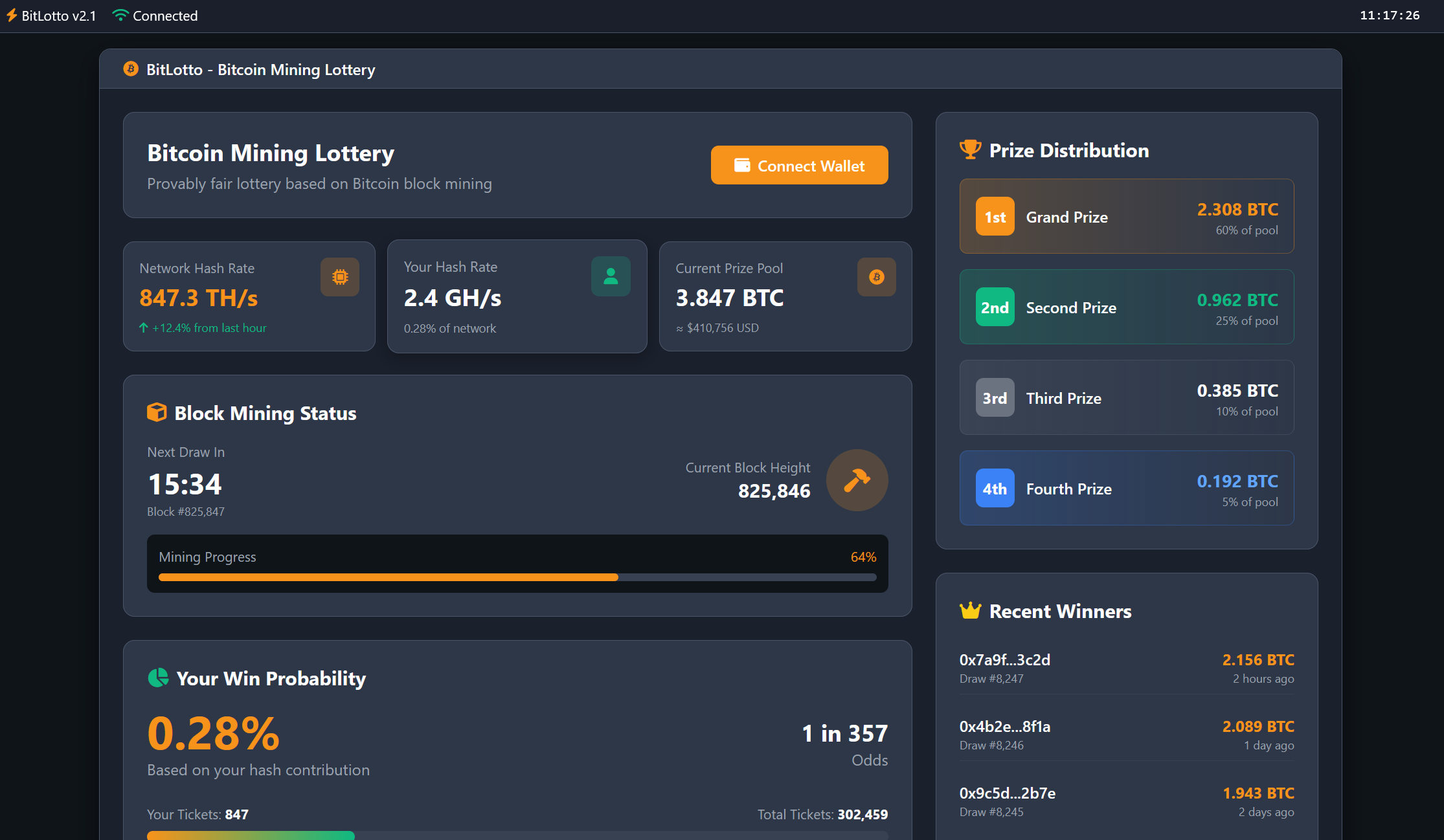Open winner 0x7a9f...3c2d from Draw #8,247

(1126, 667)
